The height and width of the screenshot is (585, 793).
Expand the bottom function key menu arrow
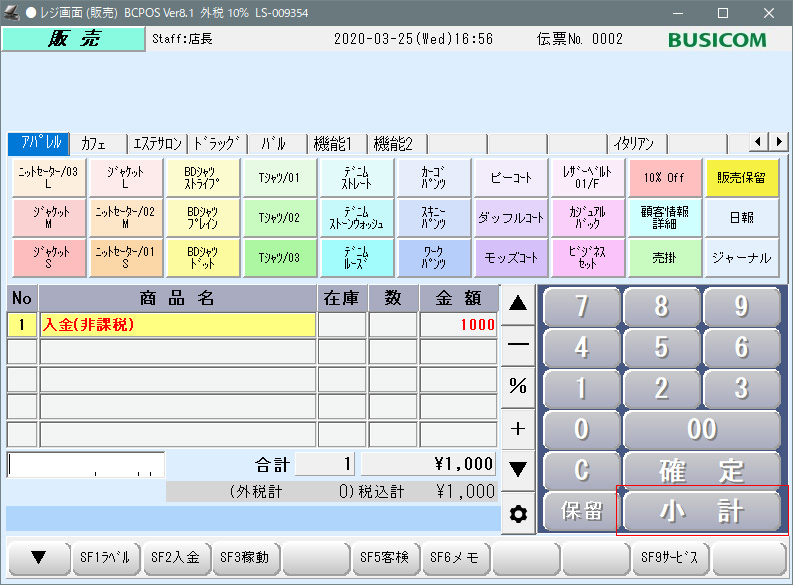tap(38, 557)
